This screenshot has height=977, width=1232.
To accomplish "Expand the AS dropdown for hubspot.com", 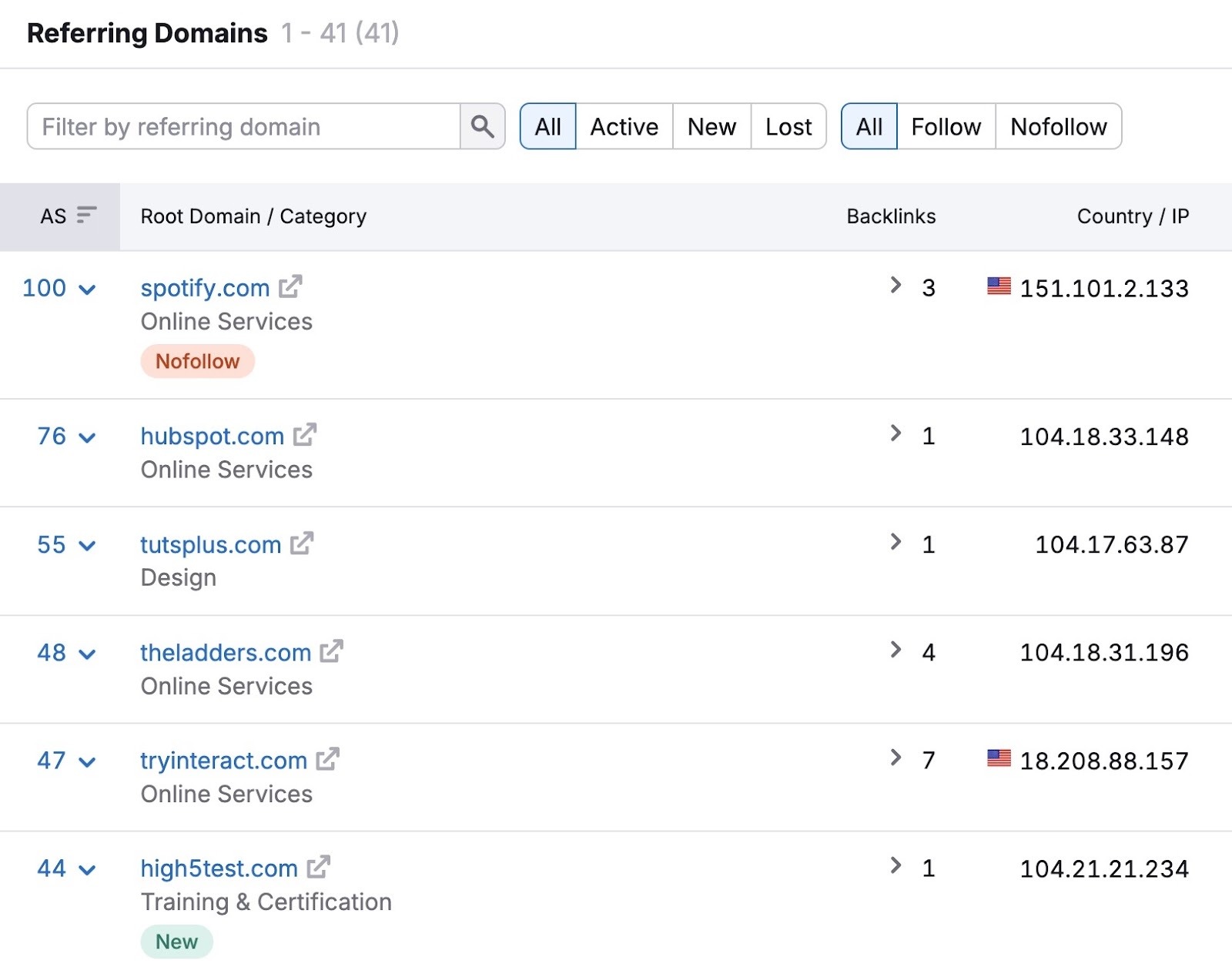I will tap(87, 437).
